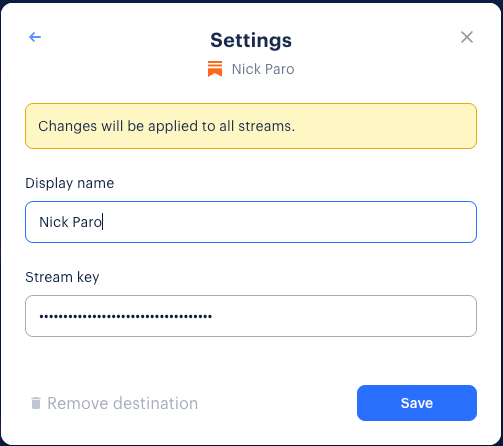Image resolution: width=503 pixels, height=446 pixels.
Task: Close the Settings dialog with the X
Action: coord(467,37)
